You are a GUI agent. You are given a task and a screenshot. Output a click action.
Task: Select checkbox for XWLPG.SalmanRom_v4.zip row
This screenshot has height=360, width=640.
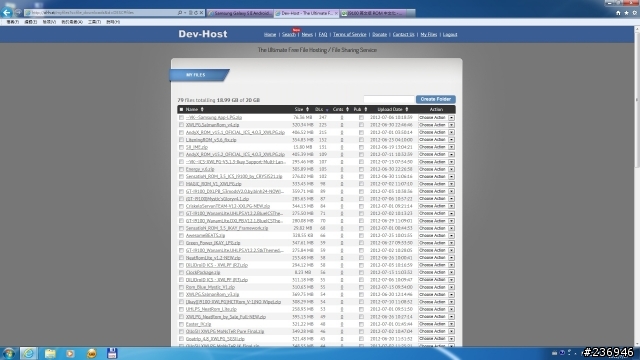tap(181, 125)
